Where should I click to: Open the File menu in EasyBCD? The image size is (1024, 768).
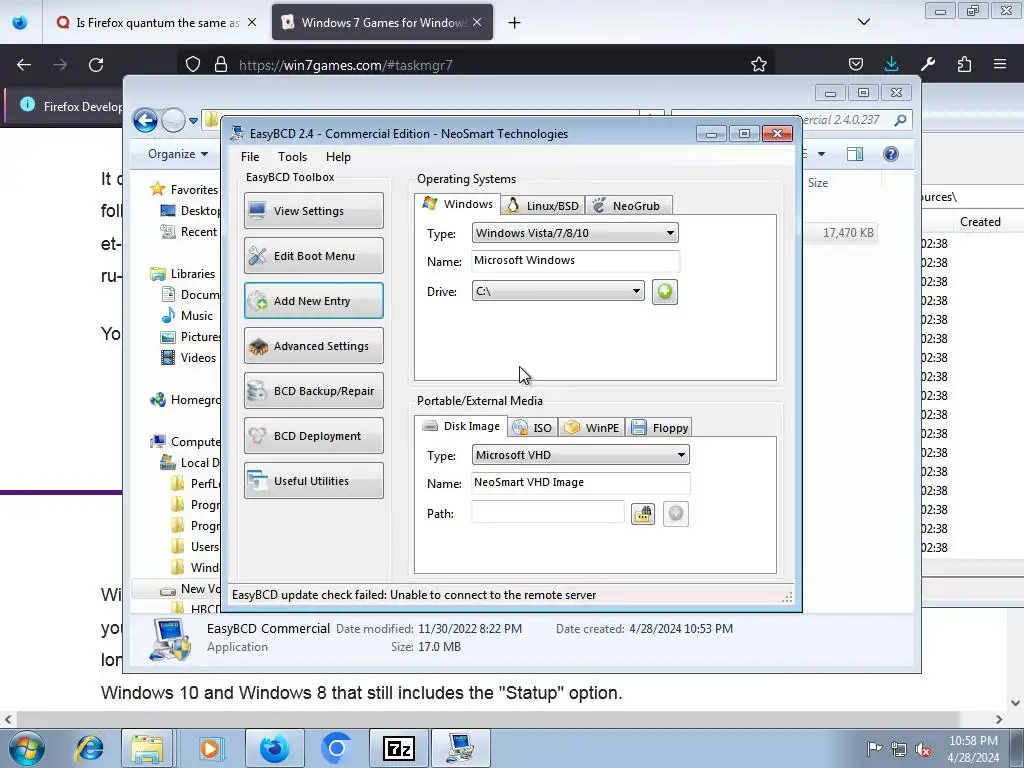click(249, 157)
